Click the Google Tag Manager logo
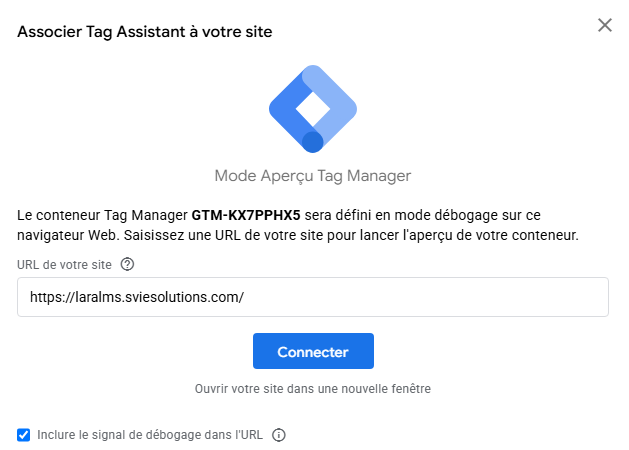The width and height of the screenshot is (629, 450). click(x=313, y=109)
